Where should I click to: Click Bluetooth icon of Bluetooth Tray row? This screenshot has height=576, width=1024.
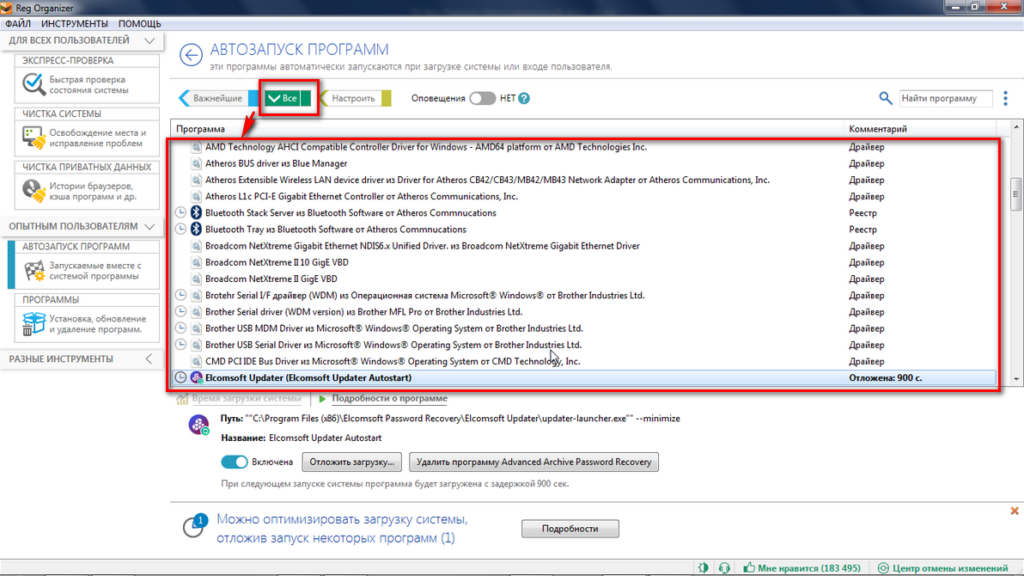(196, 229)
